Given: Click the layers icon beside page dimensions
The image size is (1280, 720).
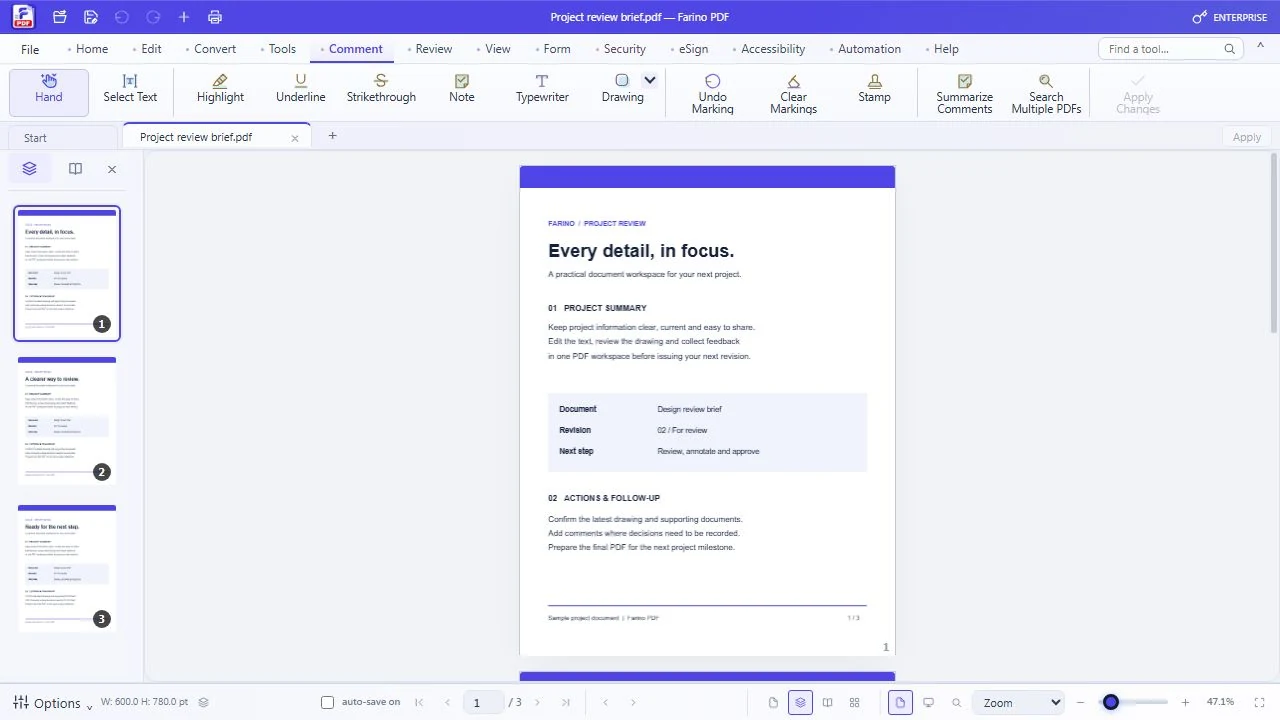Looking at the screenshot, I should [203, 703].
